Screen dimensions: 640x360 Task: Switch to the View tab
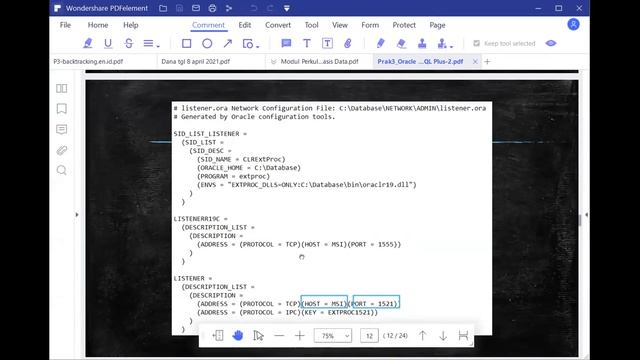pyautogui.click(x=340, y=25)
